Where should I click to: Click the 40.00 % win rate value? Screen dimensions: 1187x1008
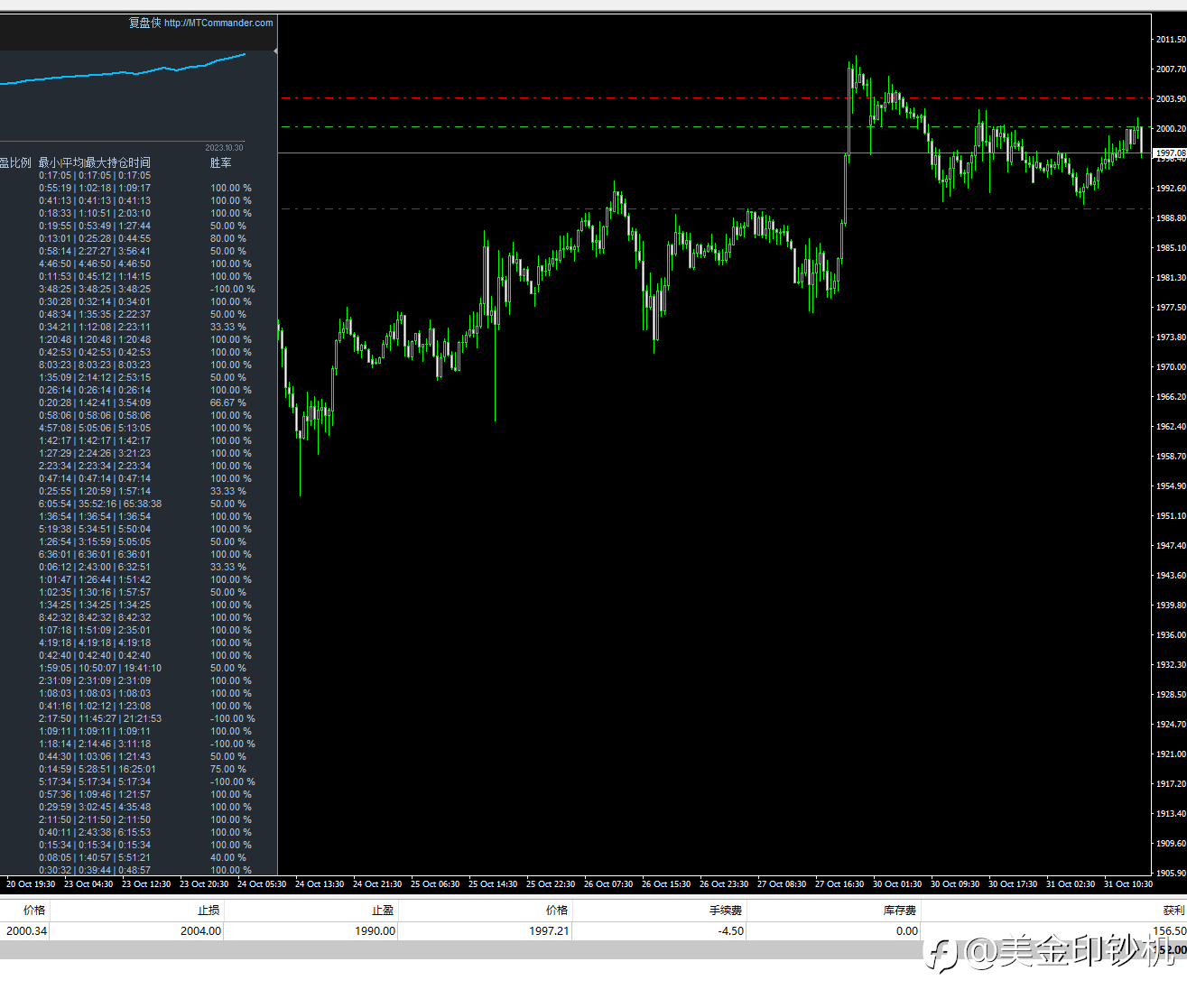coord(228,857)
